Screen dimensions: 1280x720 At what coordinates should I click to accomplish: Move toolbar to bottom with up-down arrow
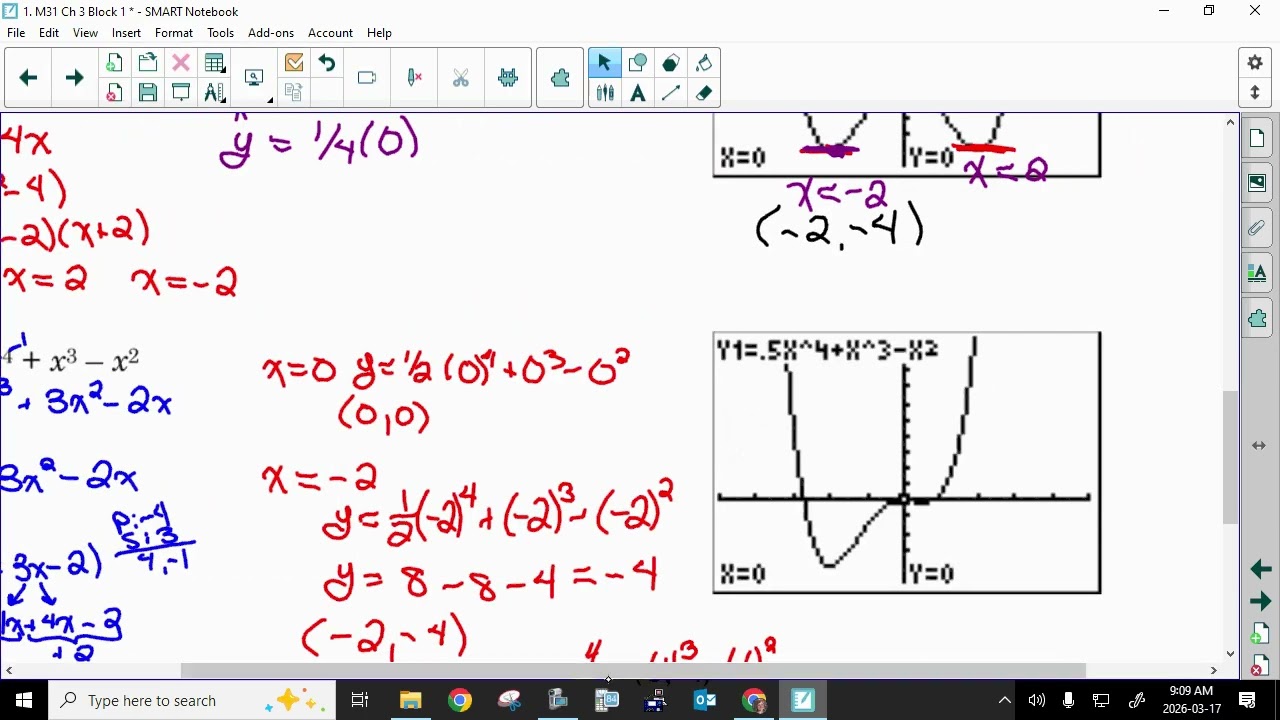coord(1255,93)
